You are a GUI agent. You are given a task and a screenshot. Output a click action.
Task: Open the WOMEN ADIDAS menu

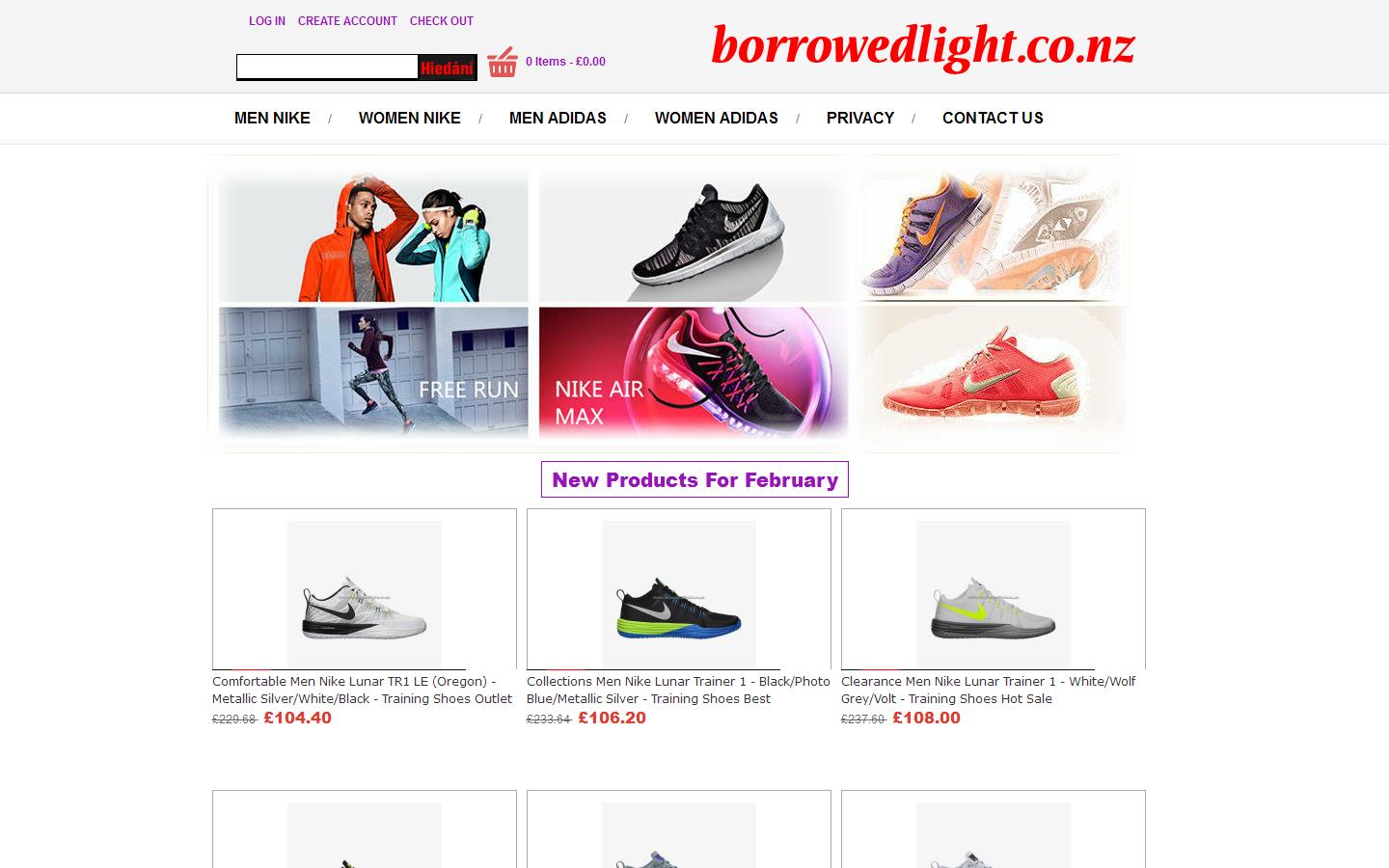tap(717, 118)
